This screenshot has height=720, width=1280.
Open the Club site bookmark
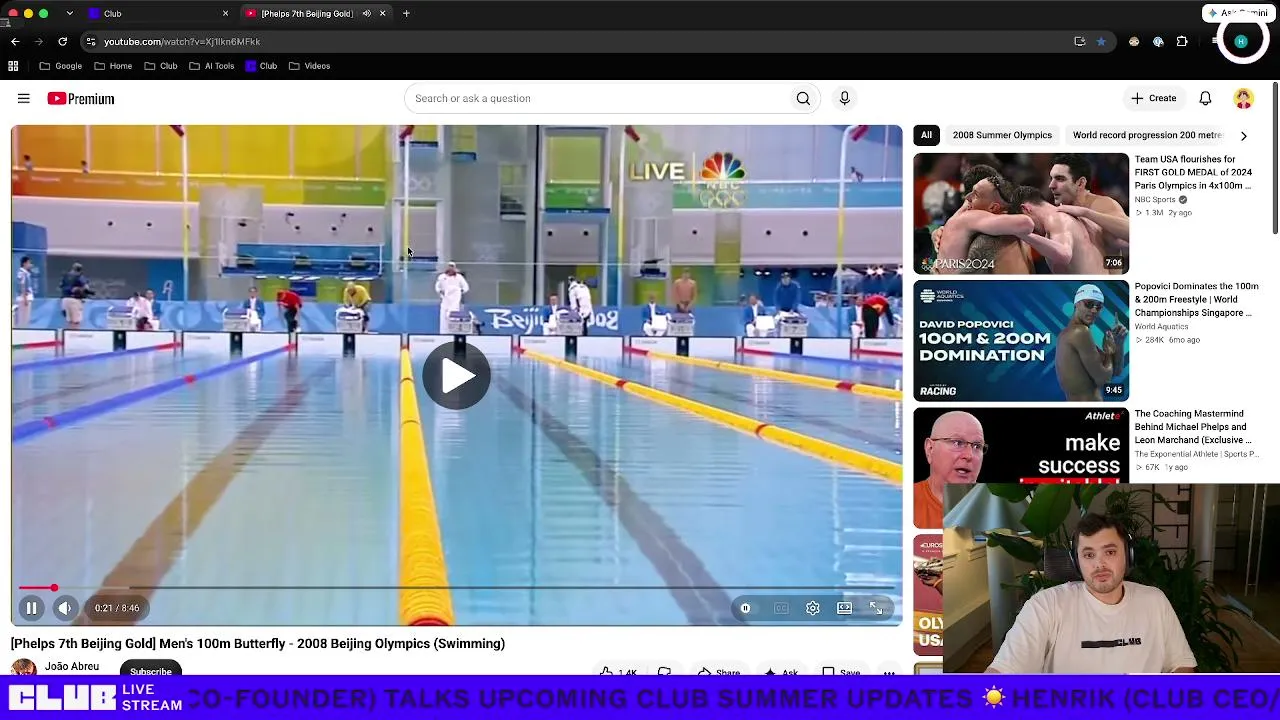pyautogui.click(x=261, y=66)
